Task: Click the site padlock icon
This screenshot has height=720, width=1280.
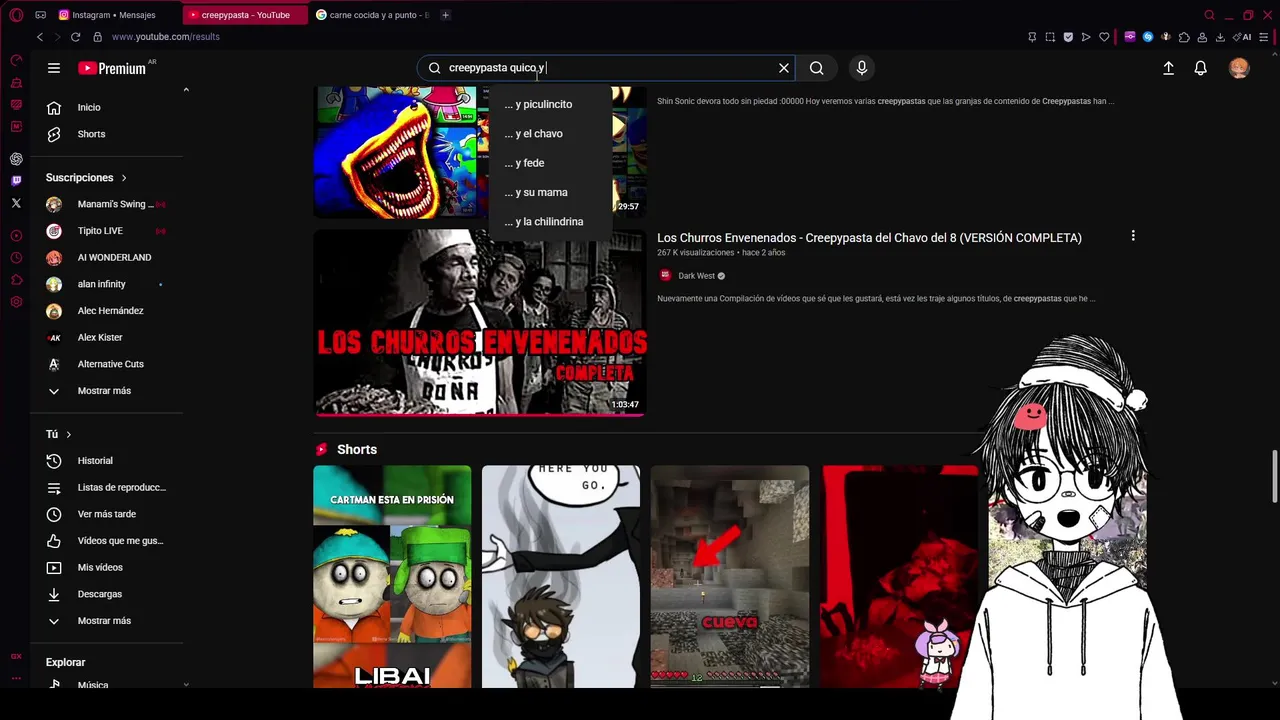Action: (x=97, y=37)
